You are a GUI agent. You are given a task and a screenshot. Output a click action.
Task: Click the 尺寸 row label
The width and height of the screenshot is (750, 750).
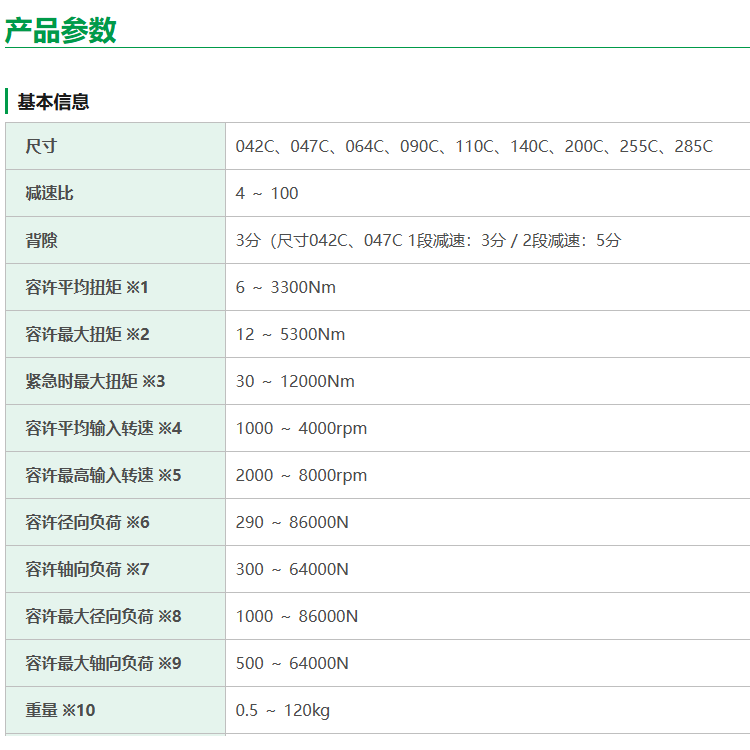coord(41,146)
